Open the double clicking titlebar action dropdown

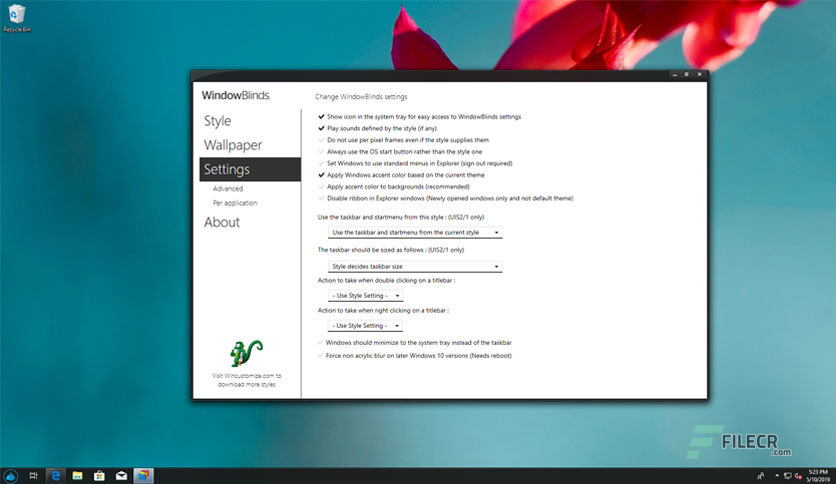[365, 295]
